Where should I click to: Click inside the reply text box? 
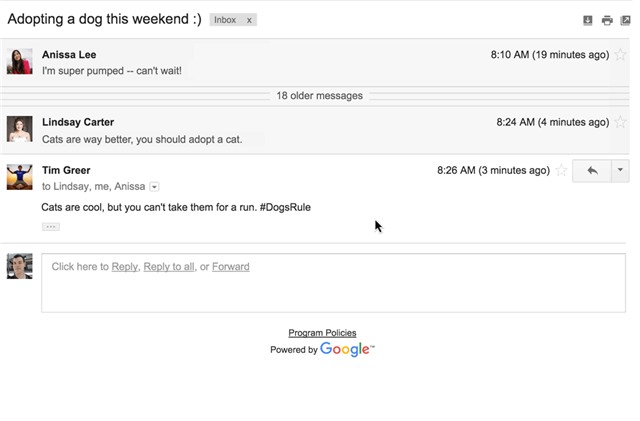tap(333, 290)
